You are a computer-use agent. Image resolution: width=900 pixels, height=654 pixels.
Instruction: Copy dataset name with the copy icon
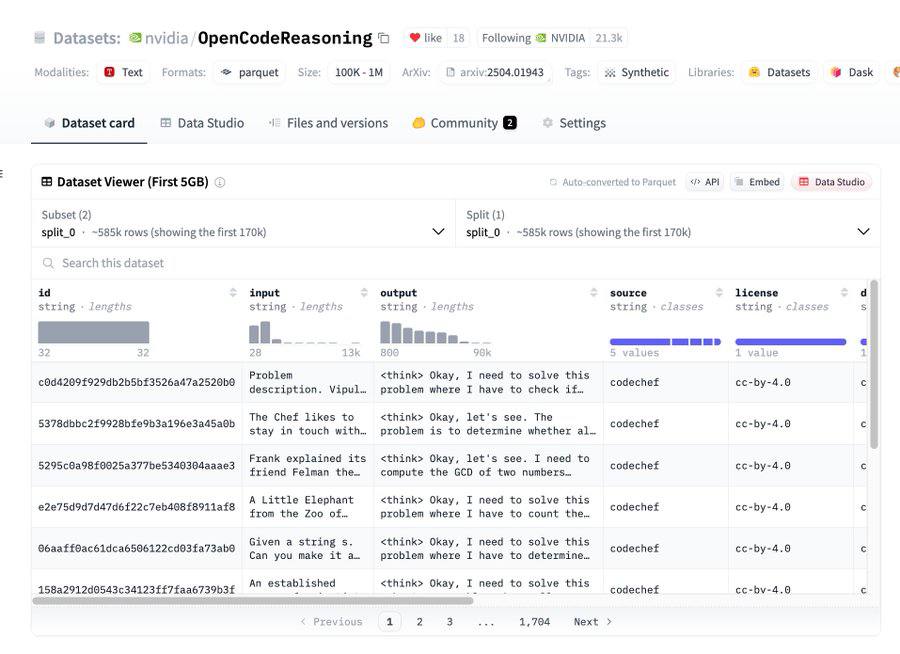[384, 38]
